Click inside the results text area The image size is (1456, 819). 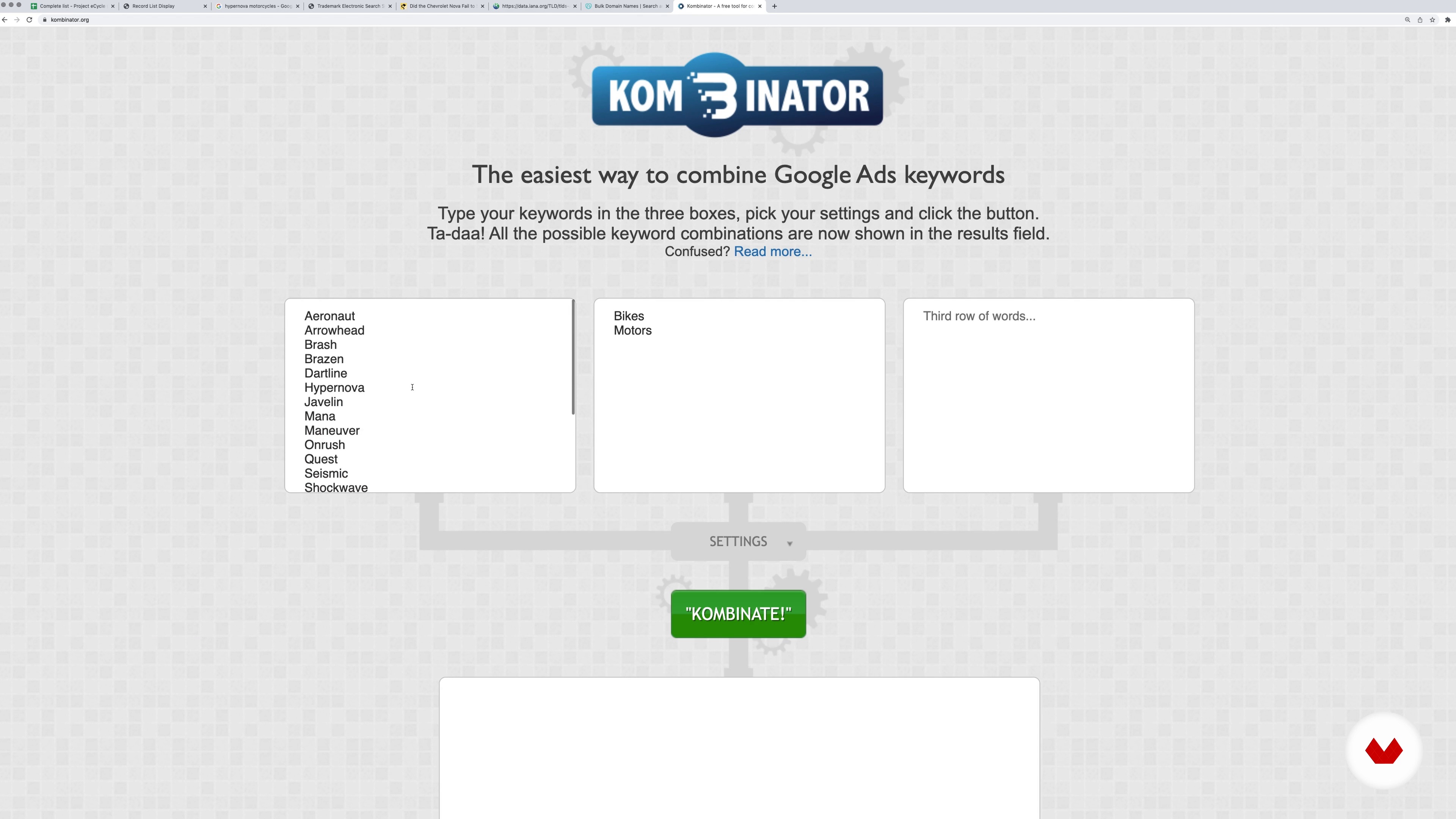tap(739, 748)
